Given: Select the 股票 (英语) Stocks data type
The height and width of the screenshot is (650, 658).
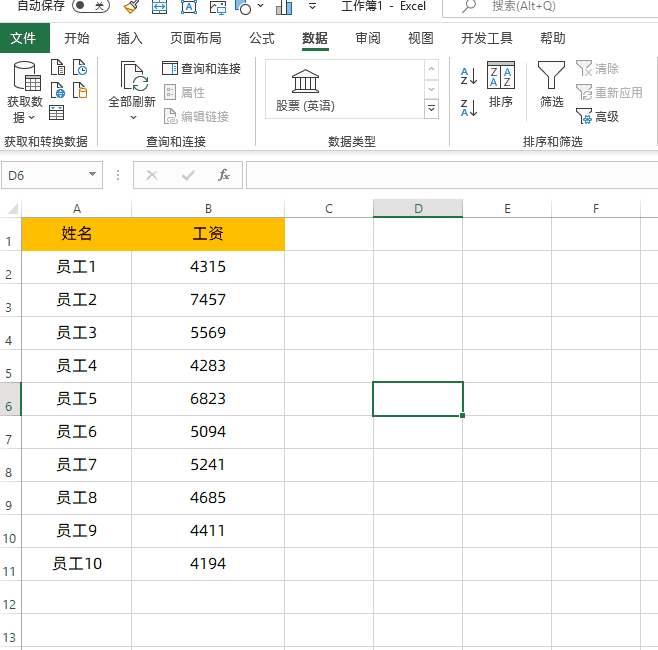Looking at the screenshot, I should (x=306, y=90).
